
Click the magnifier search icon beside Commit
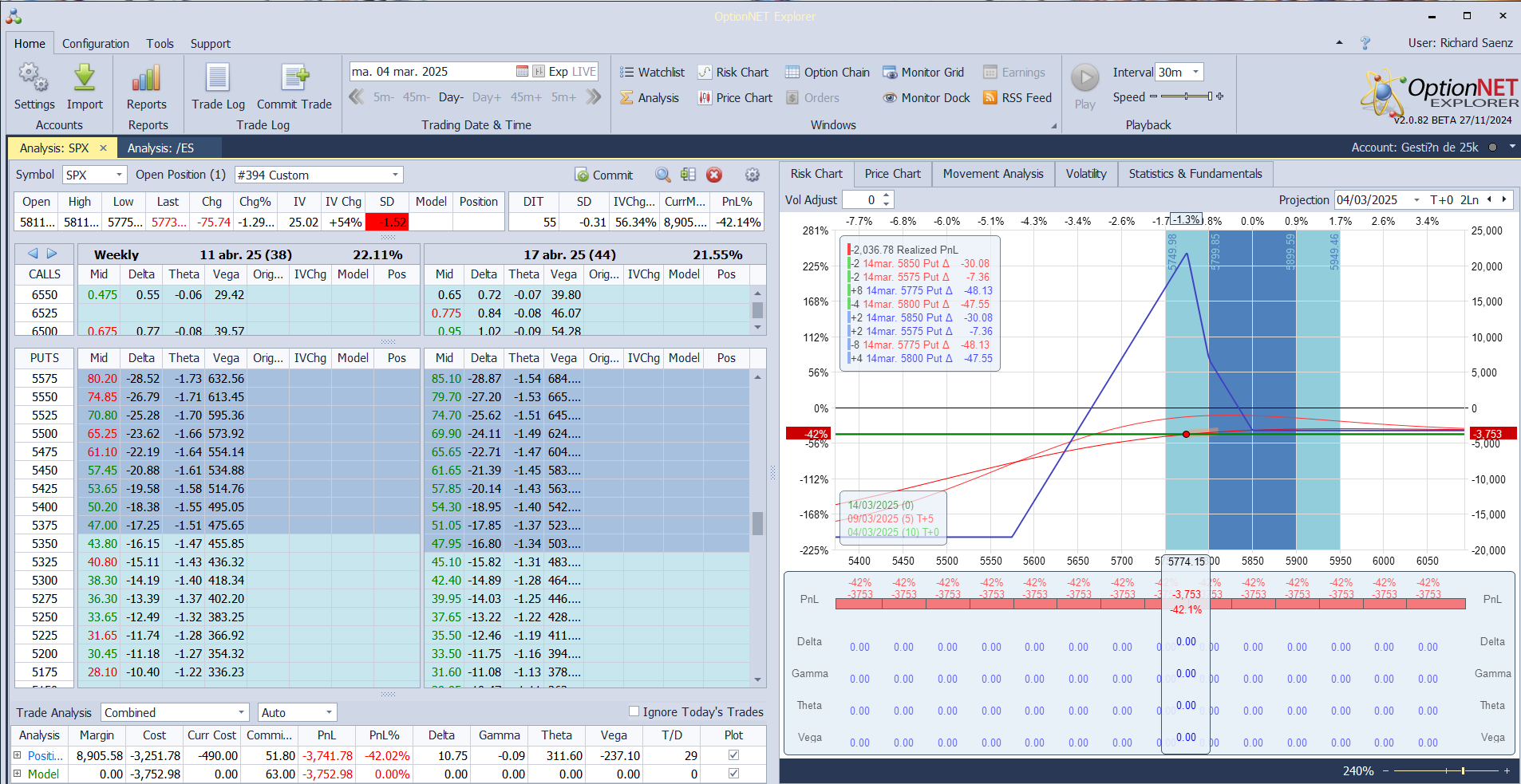[662, 175]
